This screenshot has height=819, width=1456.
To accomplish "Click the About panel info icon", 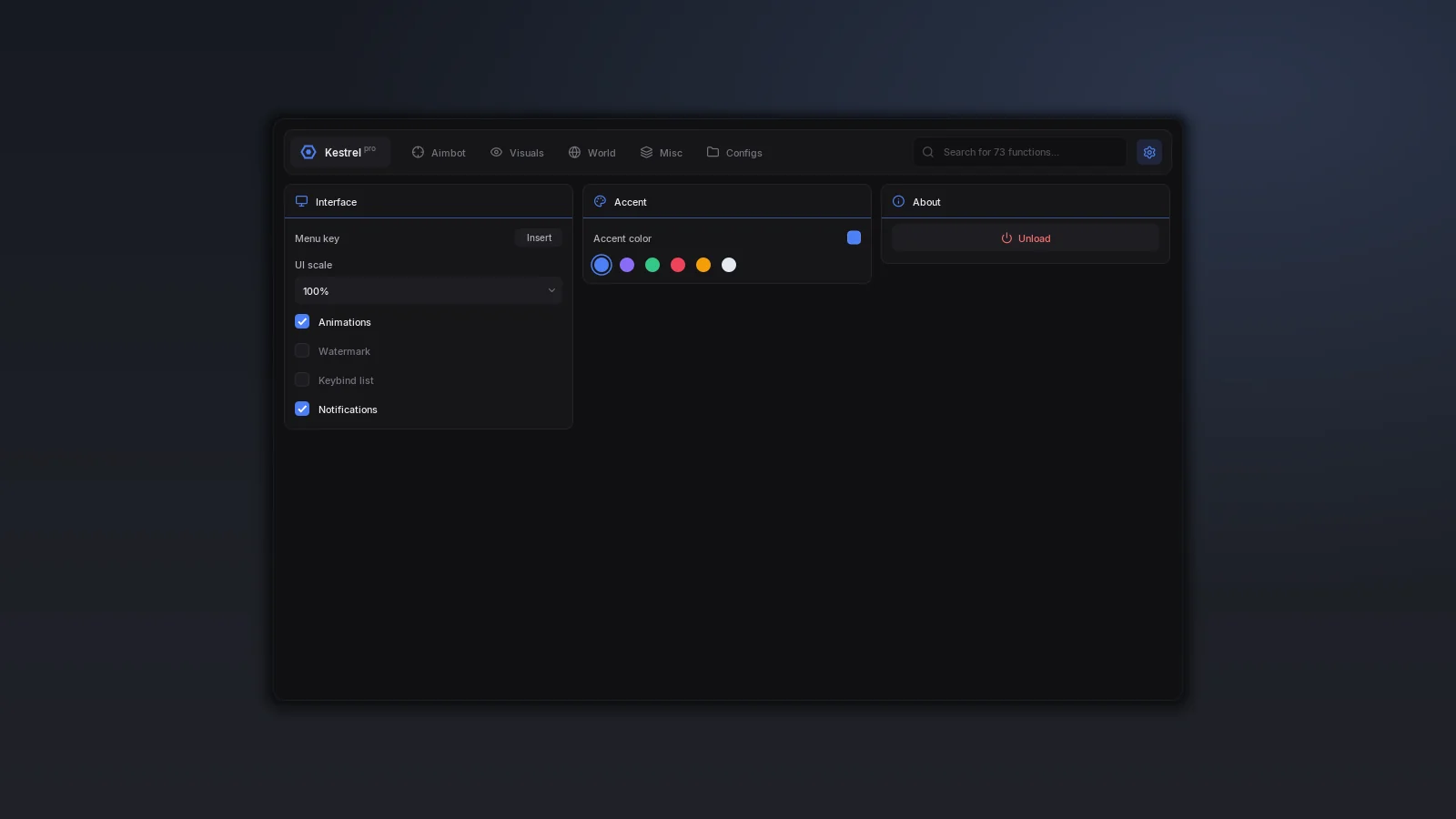I will (898, 201).
